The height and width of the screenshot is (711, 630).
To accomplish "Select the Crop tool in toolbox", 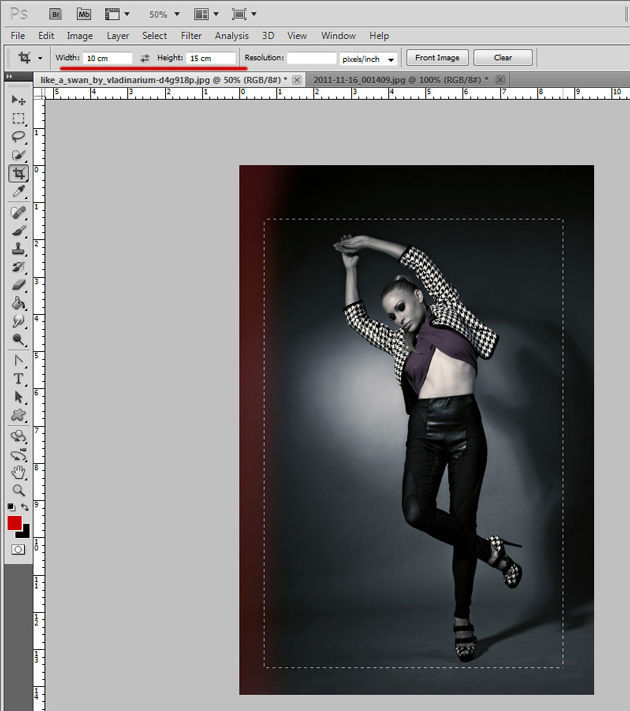I will pyautogui.click(x=18, y=173).
